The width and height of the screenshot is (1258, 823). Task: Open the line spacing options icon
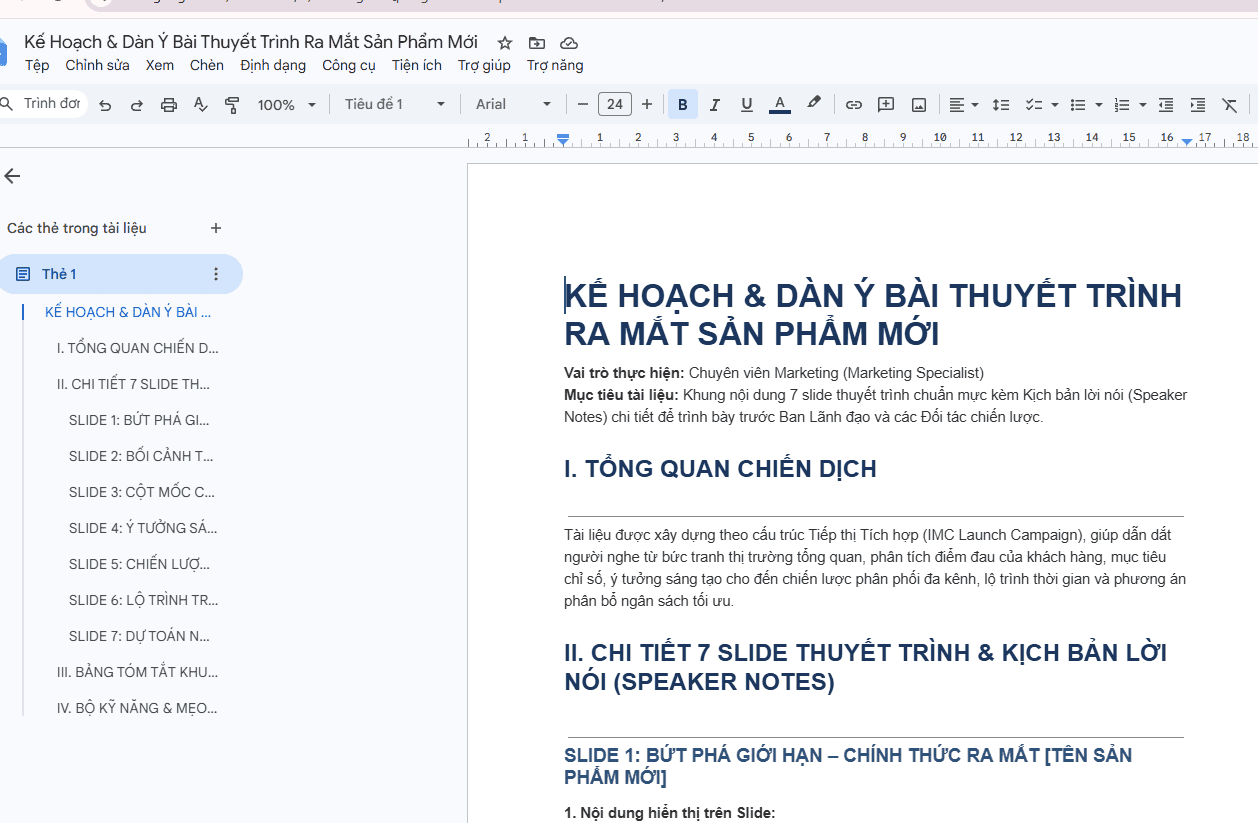[x=1000, y=105]
